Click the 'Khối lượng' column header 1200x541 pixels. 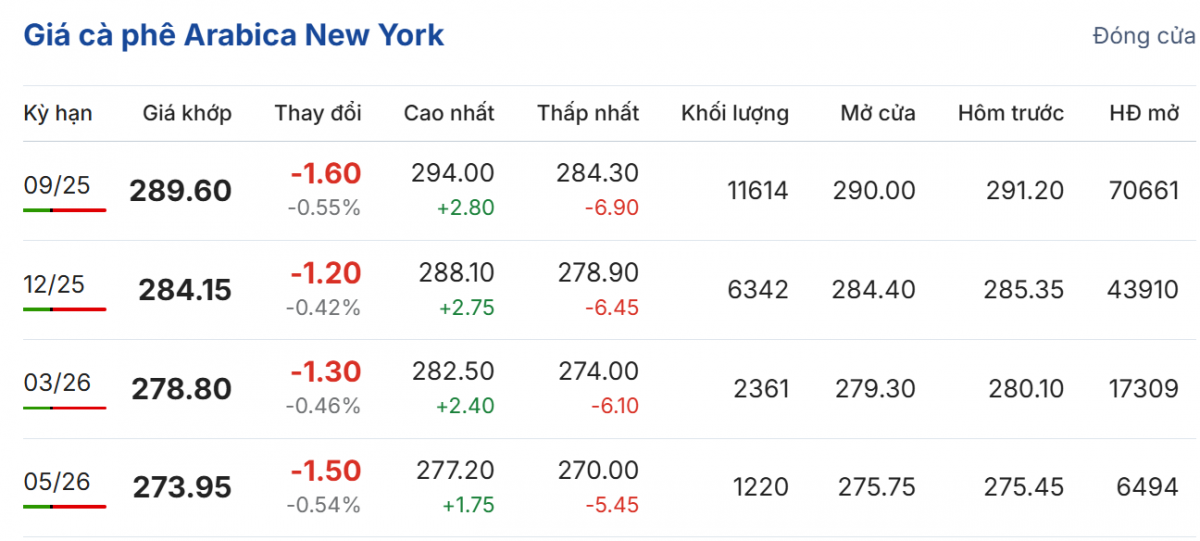click(x=735, y=113)
